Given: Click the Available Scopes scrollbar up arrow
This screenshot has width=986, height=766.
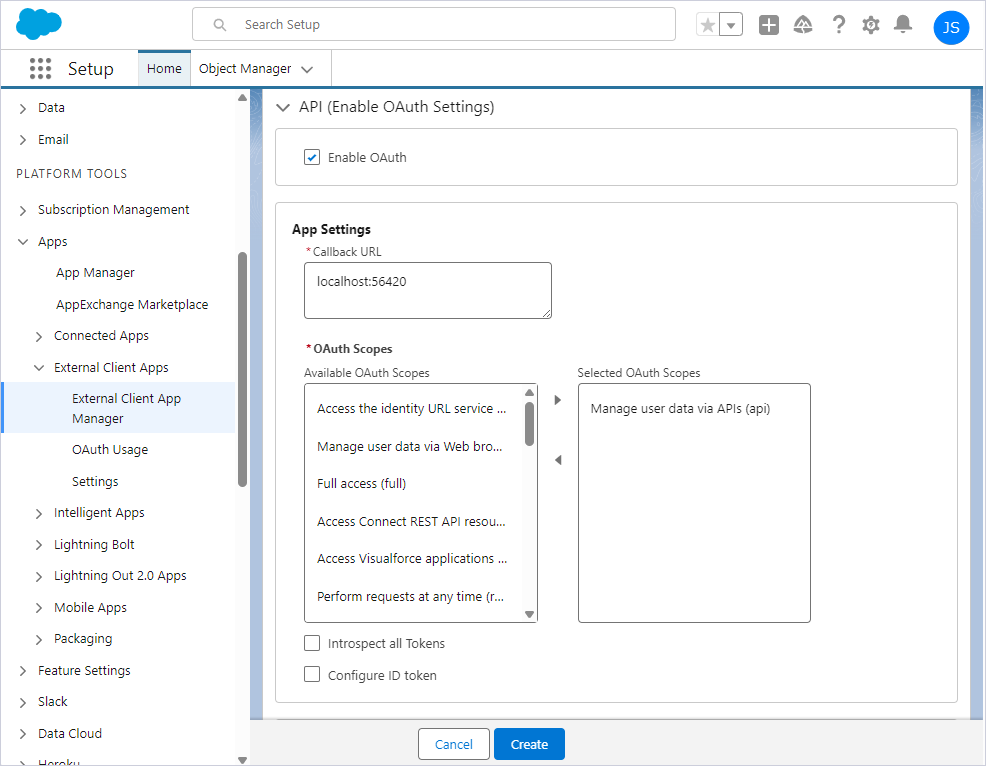Looking at the screenshot, I should [529, 392].
